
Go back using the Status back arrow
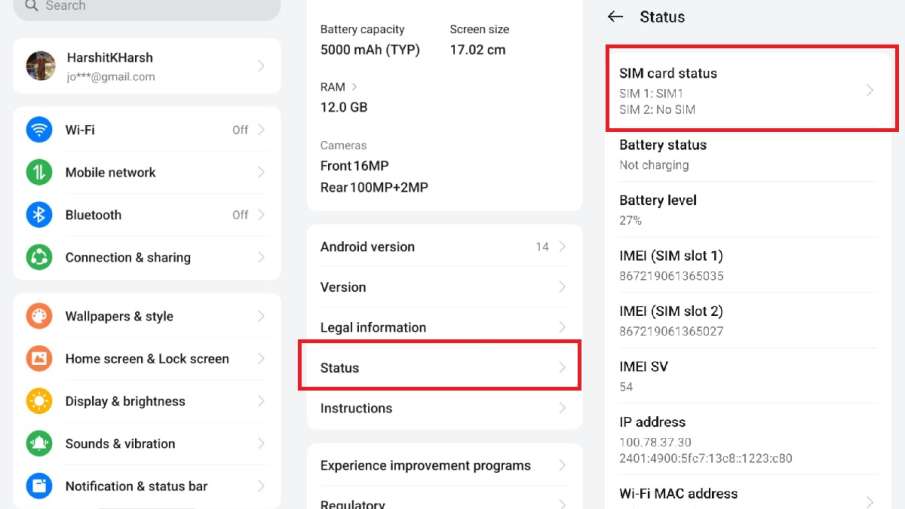point(616,17)
